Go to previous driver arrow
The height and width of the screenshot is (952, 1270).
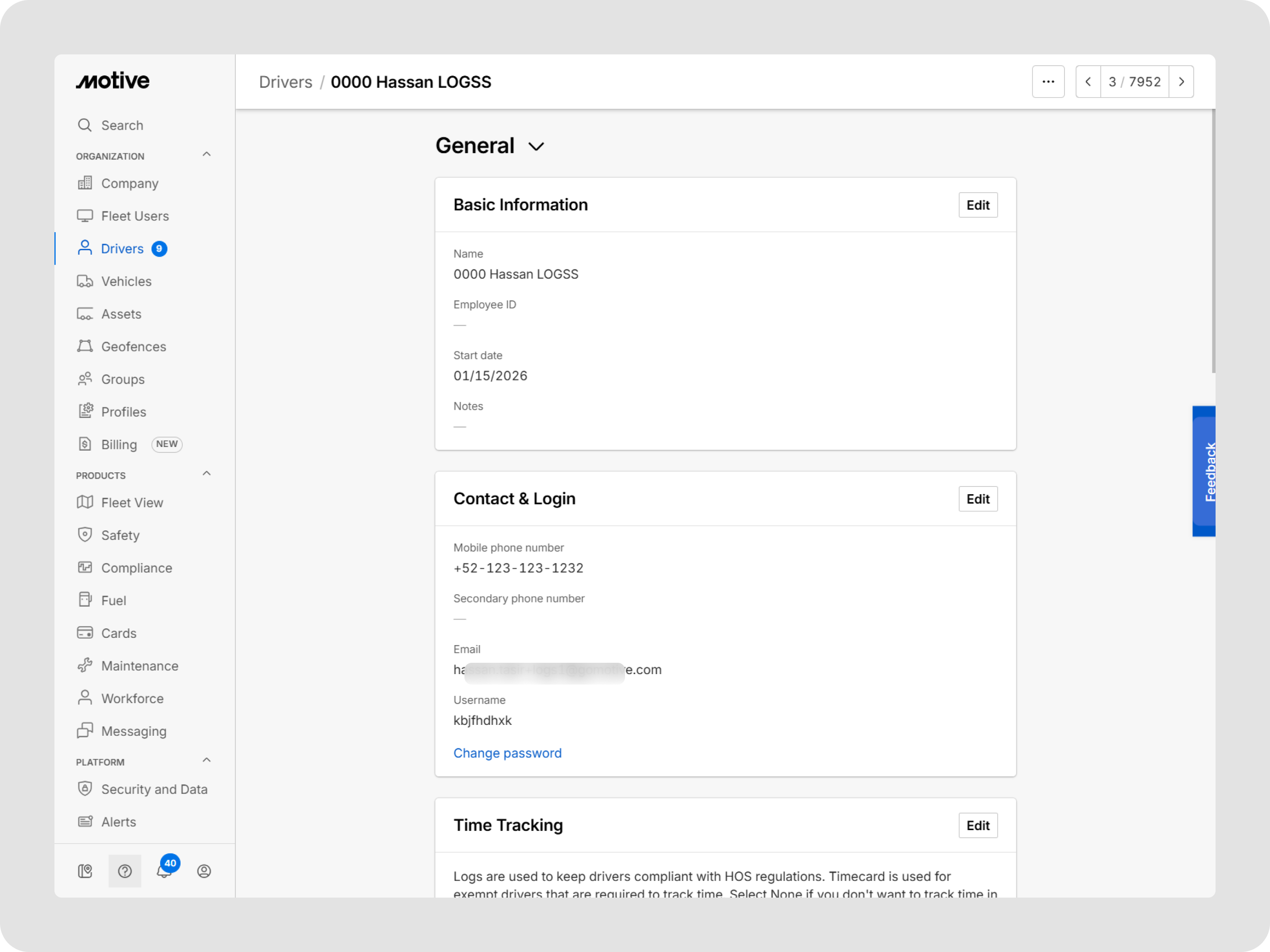click(x=1087, y=82)
